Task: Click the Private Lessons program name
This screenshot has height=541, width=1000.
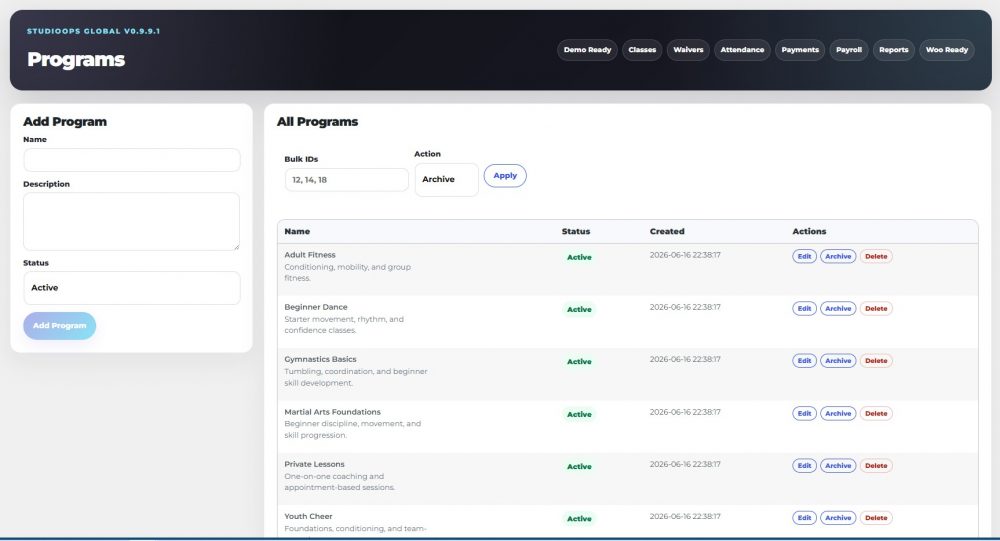Action: [314, 464]
